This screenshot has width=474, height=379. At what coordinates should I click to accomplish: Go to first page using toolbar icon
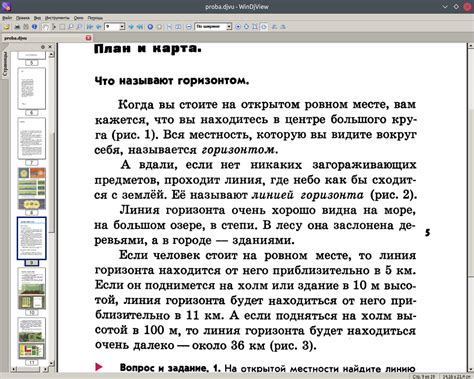tap(90, 27)
